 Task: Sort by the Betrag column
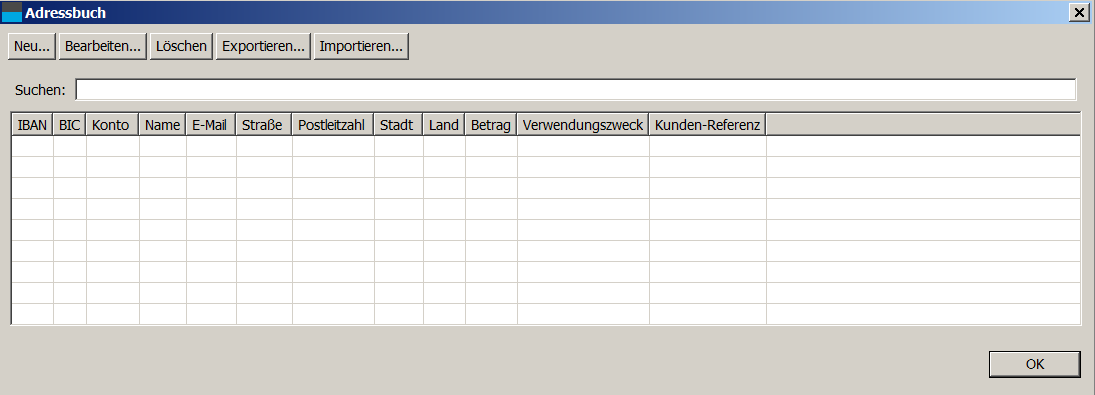tap(491, 125)
